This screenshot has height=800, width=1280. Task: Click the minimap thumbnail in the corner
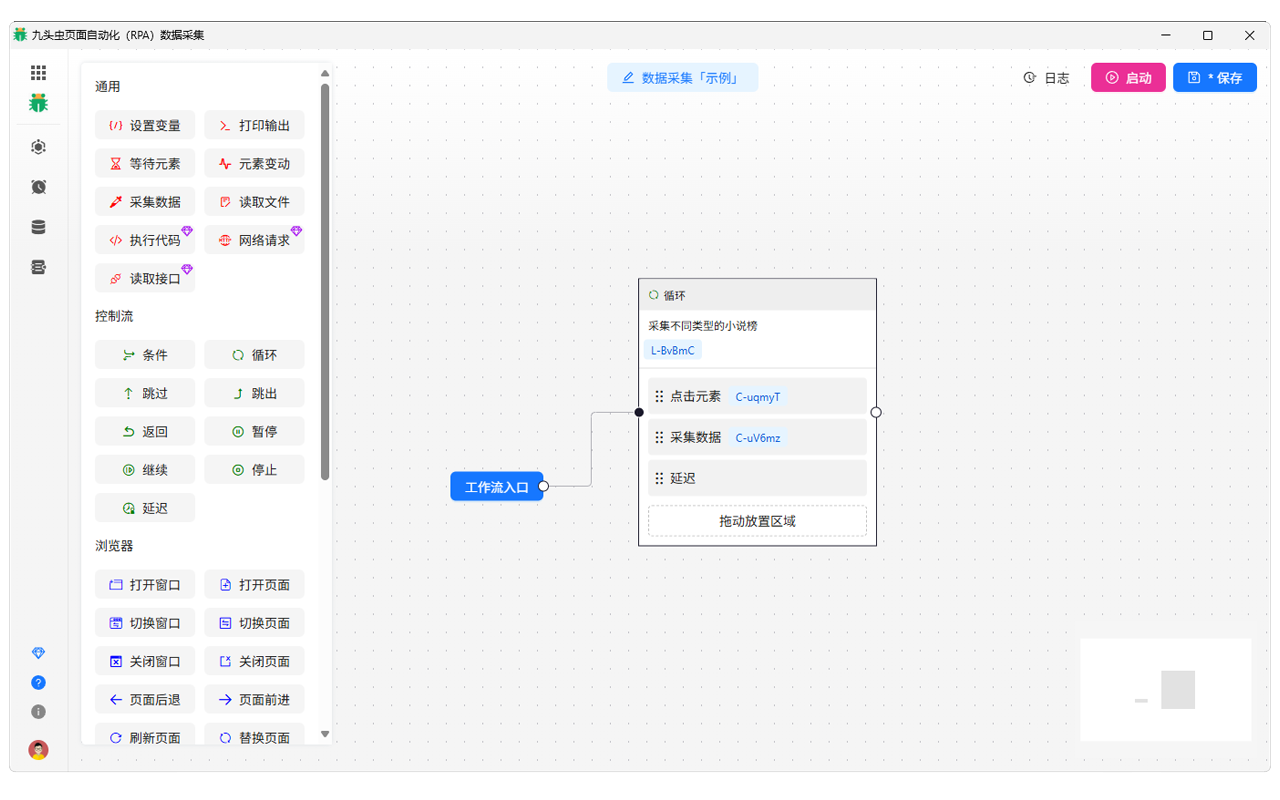pyautogui.click(x=1165, y=690)
